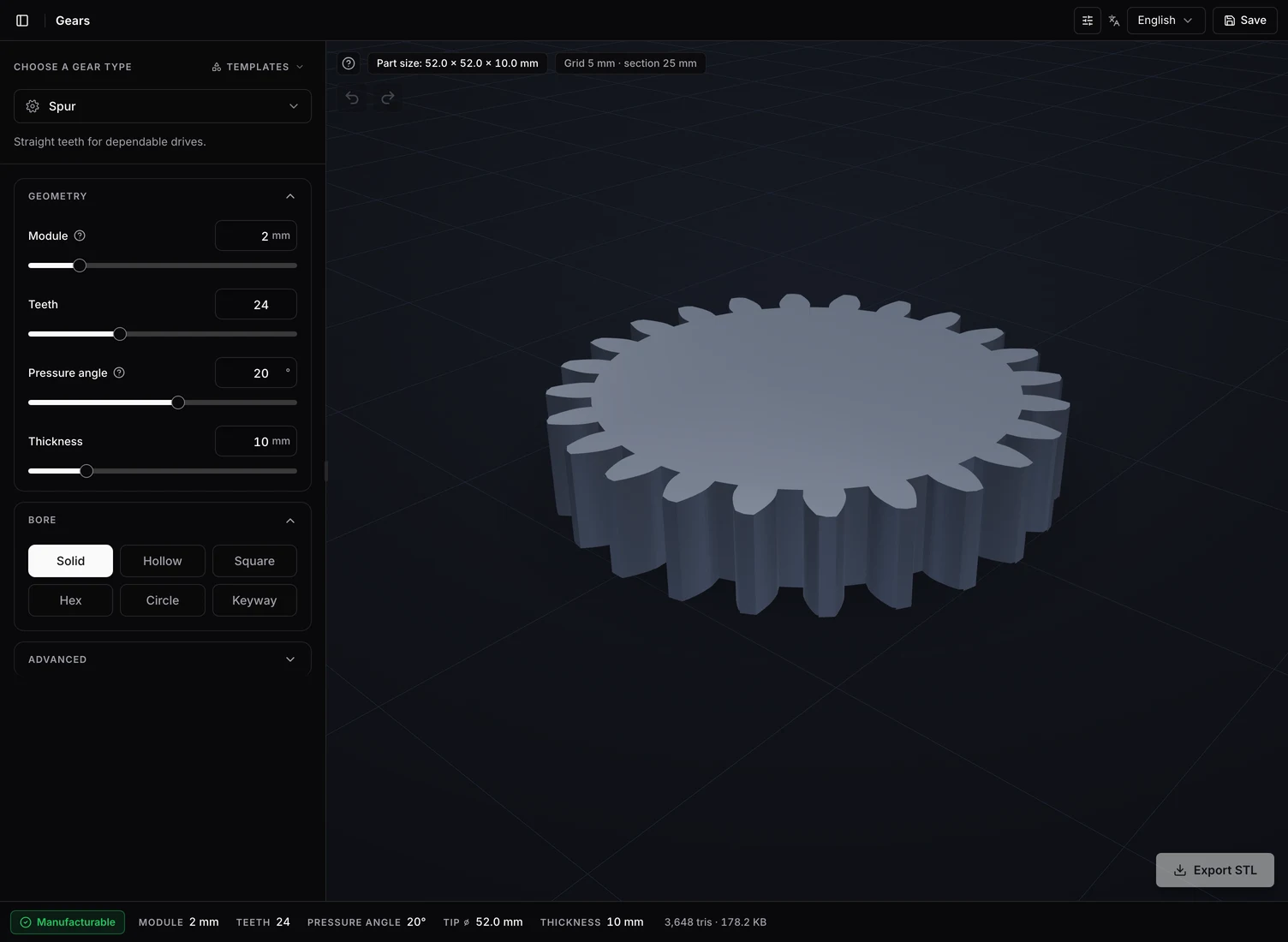This screenshot has width=1288, height=942.
Task: Show Module help tooltip icon
Action: pyautogui.click(x=80, y=235)
